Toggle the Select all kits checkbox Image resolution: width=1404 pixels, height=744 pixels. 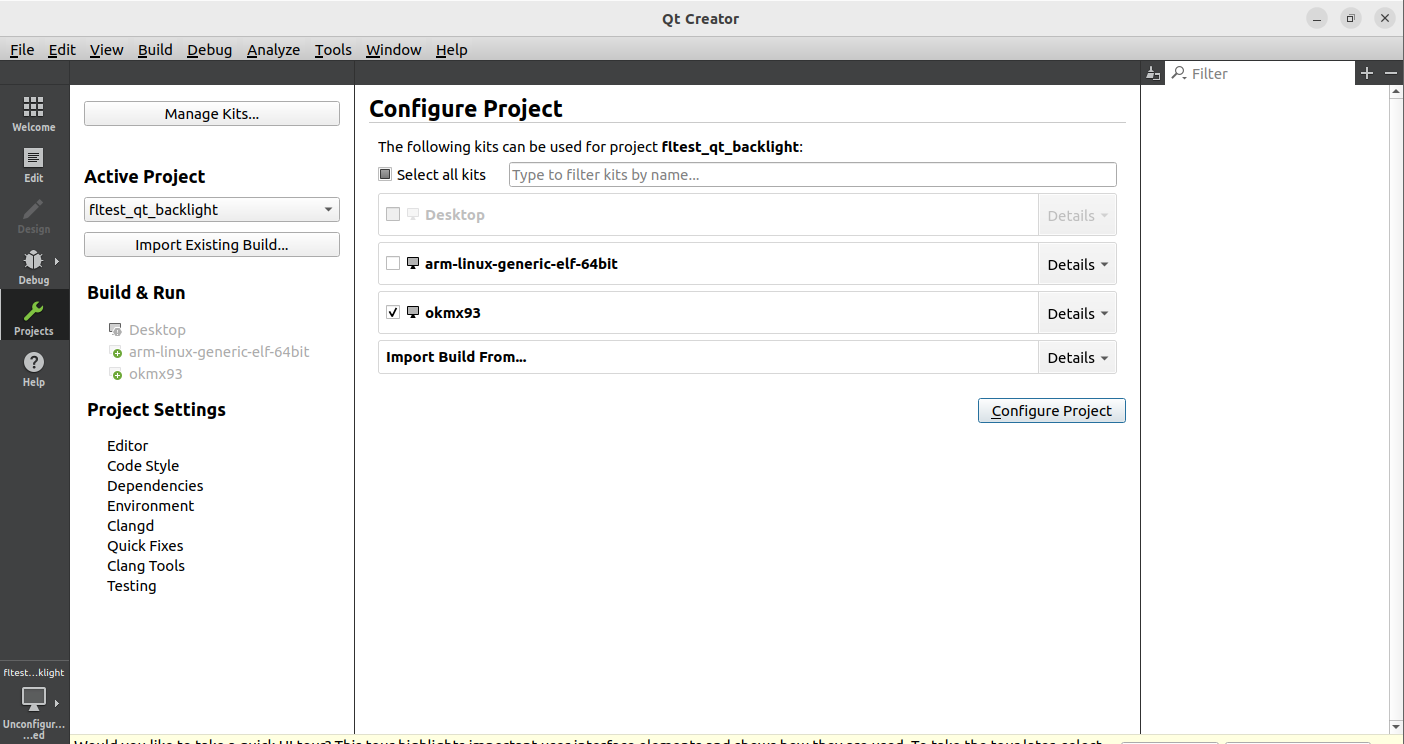[x=385, y=174]
